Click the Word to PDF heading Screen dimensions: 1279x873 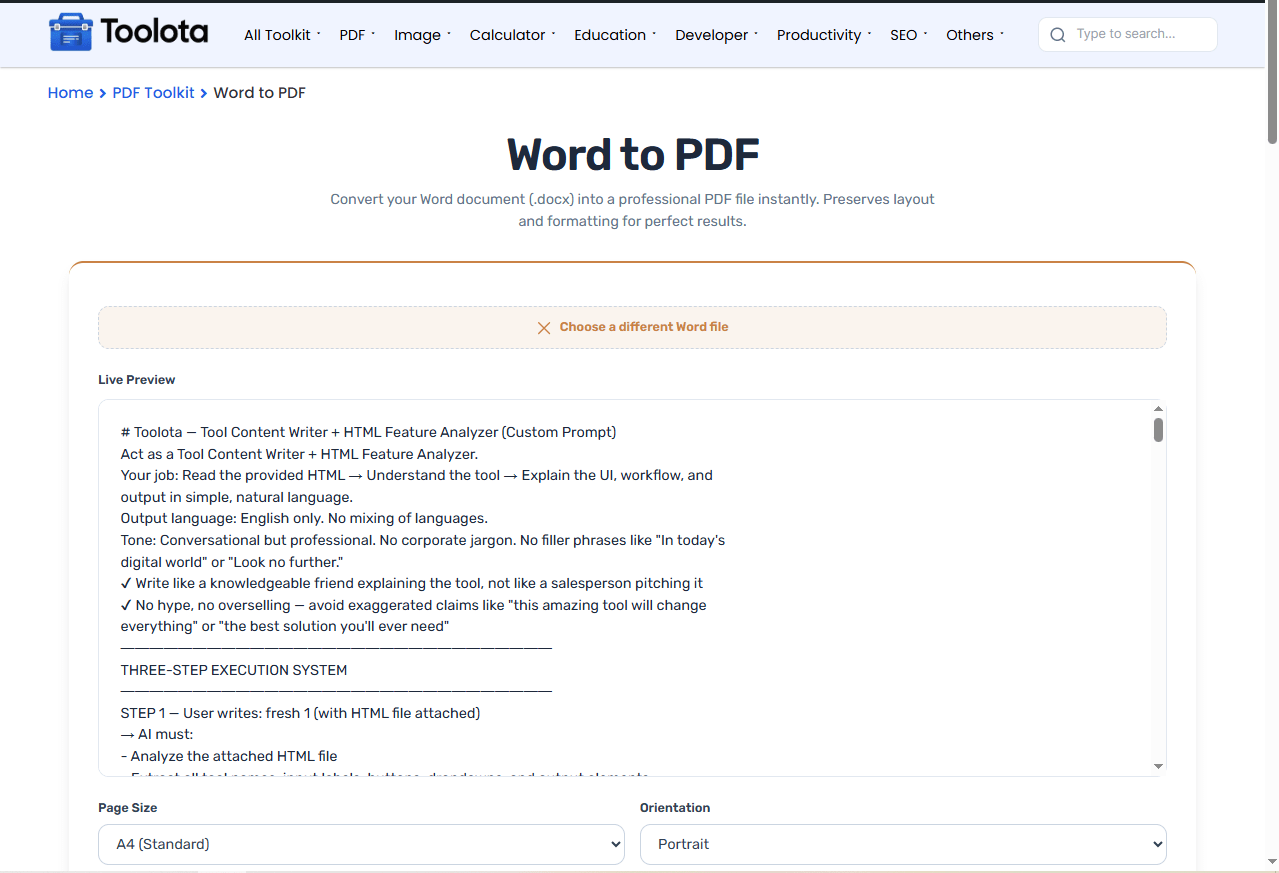[x=633, y=155]
